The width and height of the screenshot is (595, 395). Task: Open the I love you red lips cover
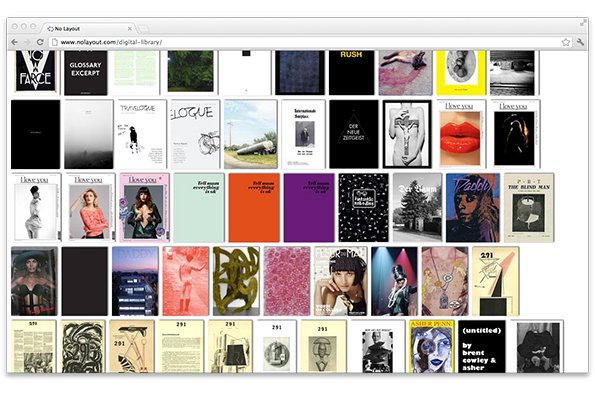click(461, 134)
